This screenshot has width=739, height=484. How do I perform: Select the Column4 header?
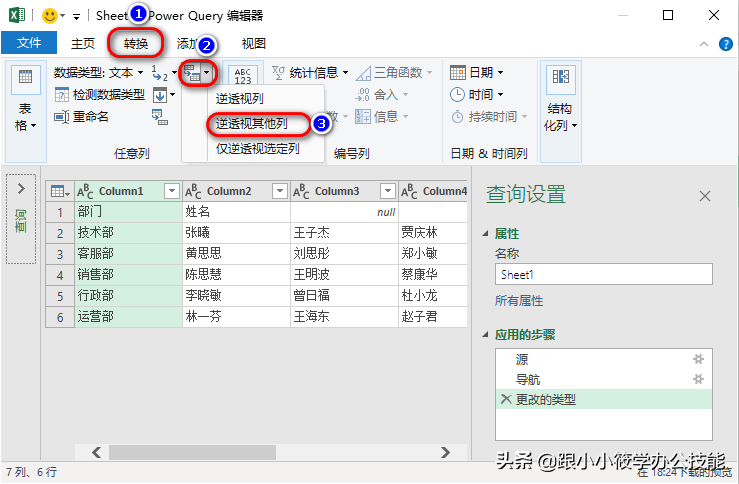tap(444, 191)
